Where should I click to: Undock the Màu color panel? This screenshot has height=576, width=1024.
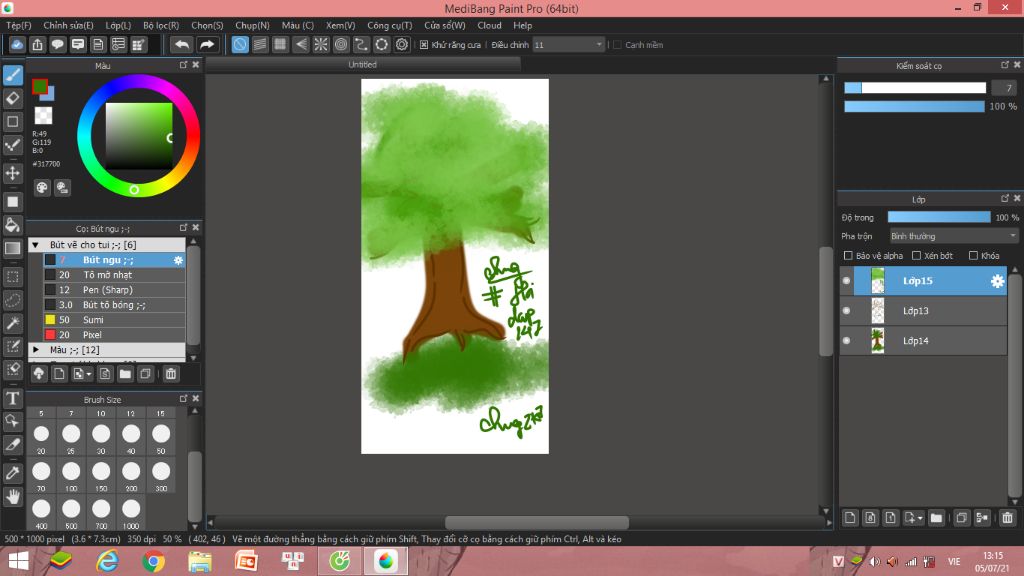click(183, 65)
